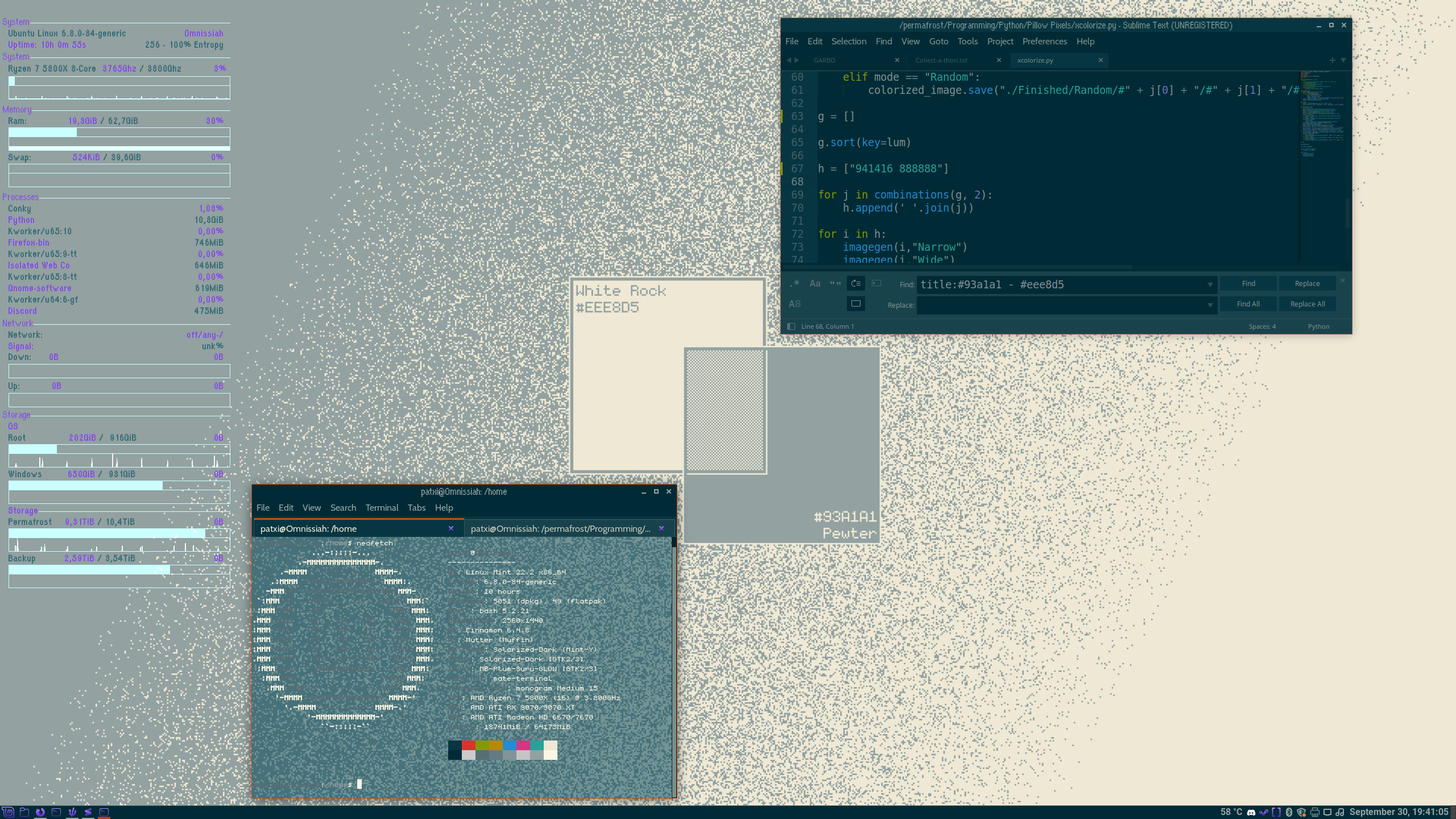Click Sublime Text icon in taskbar
The image size is (1456, 819).
point(88,812)
